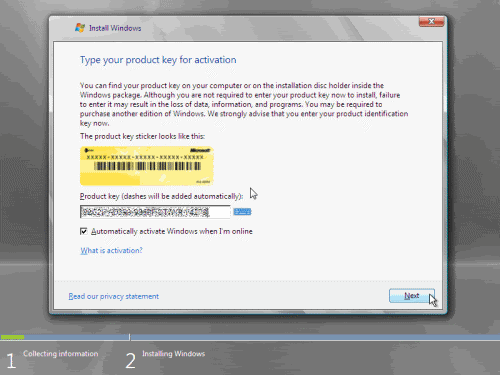This screenshot has height=375, width=500.
Task: Click the large step number 1 icon
Action: pyautogui.click(x=11, y=361)
